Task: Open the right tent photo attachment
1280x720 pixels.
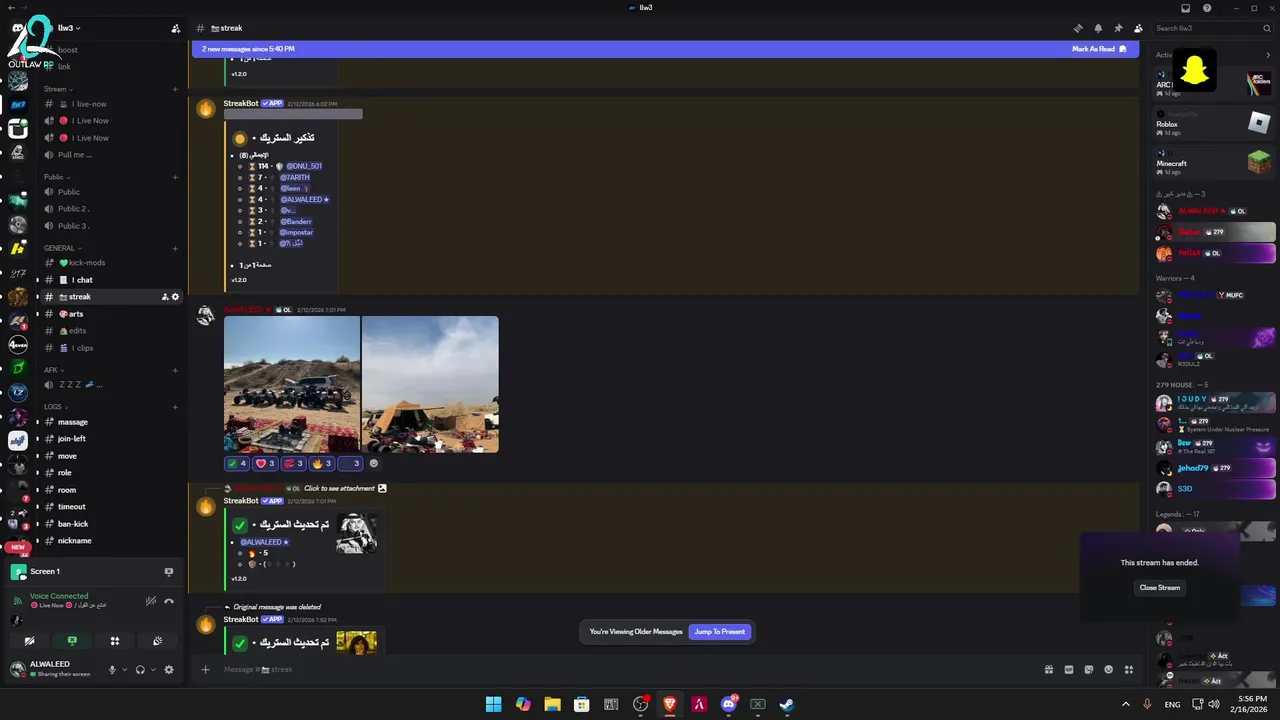Action: click(430, 384)
